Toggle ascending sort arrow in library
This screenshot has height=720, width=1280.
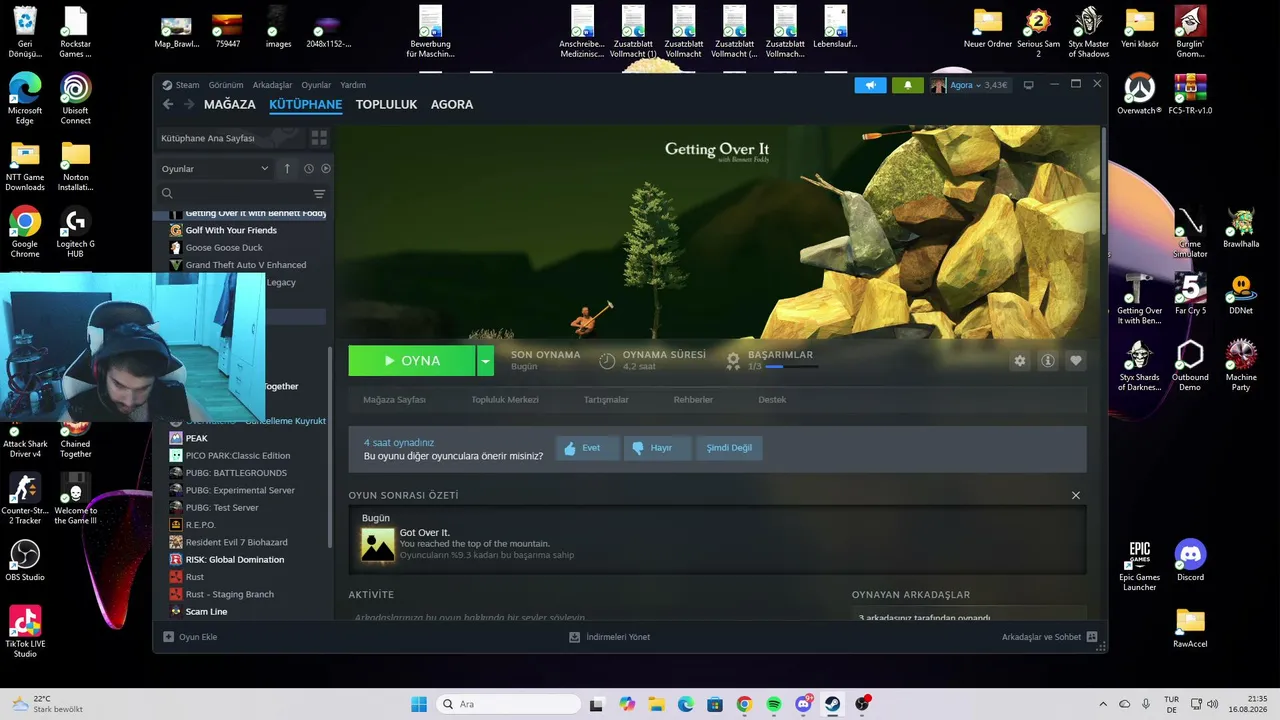pos(287,169)
